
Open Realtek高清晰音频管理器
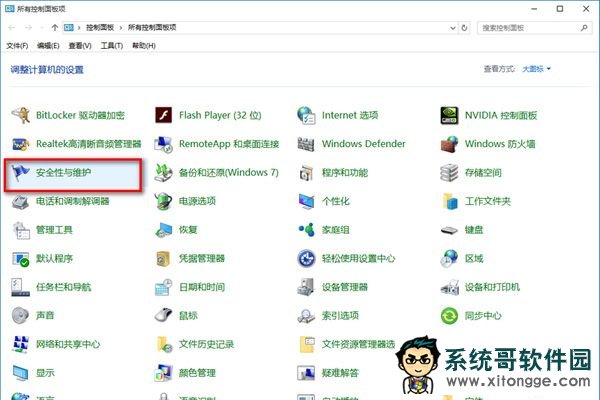pos(88,144)
